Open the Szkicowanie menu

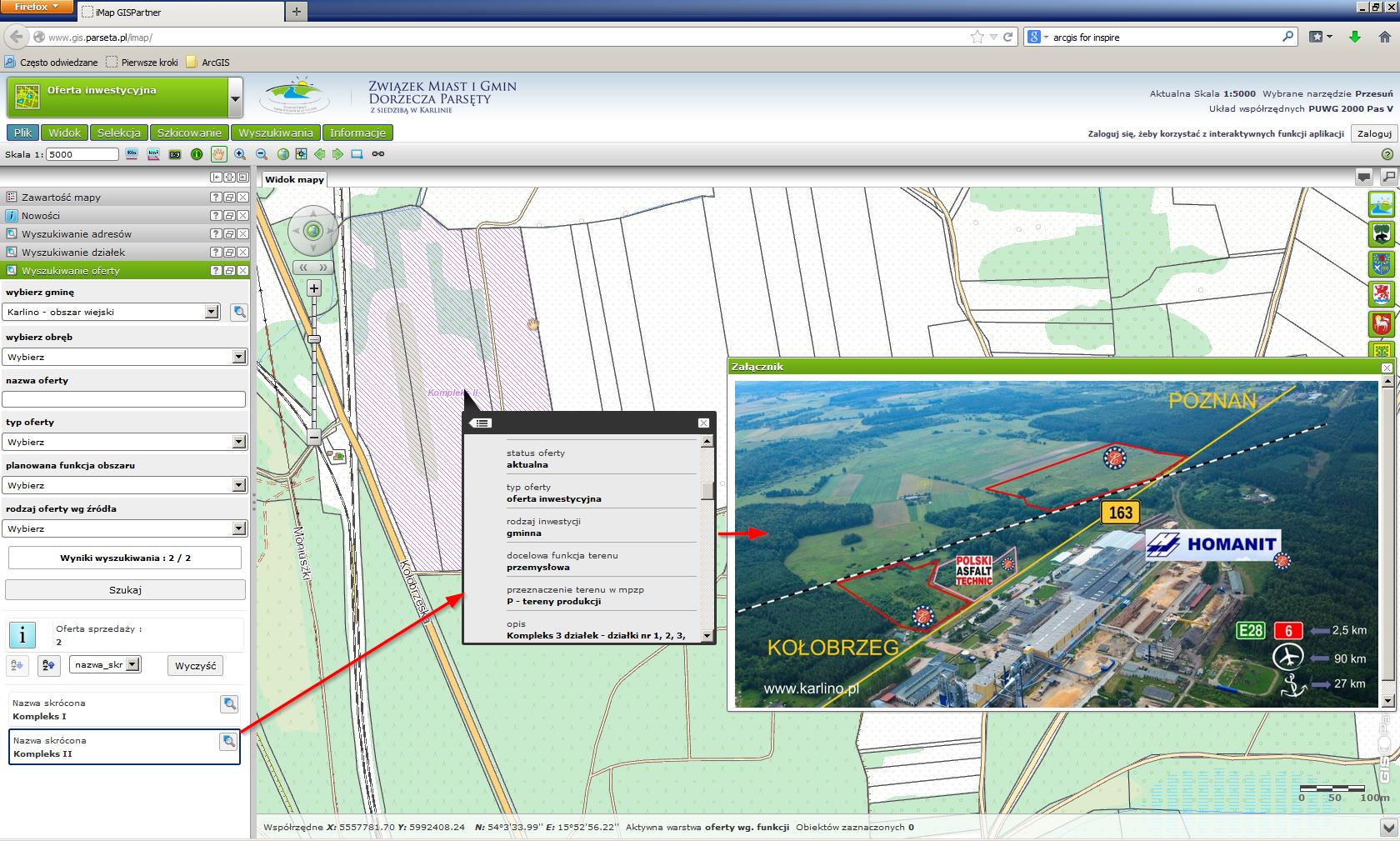(x=189, y=133)
